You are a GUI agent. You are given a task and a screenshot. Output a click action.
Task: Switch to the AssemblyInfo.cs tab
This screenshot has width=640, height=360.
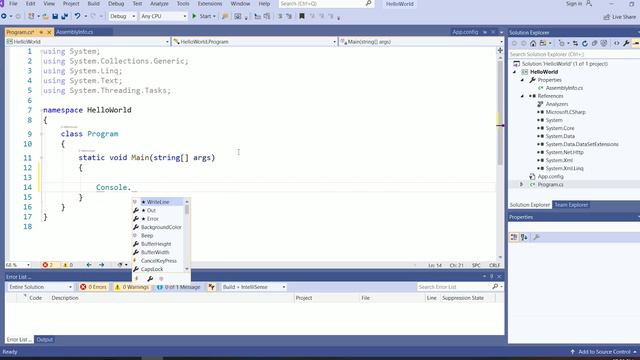(x=74, y=32)
